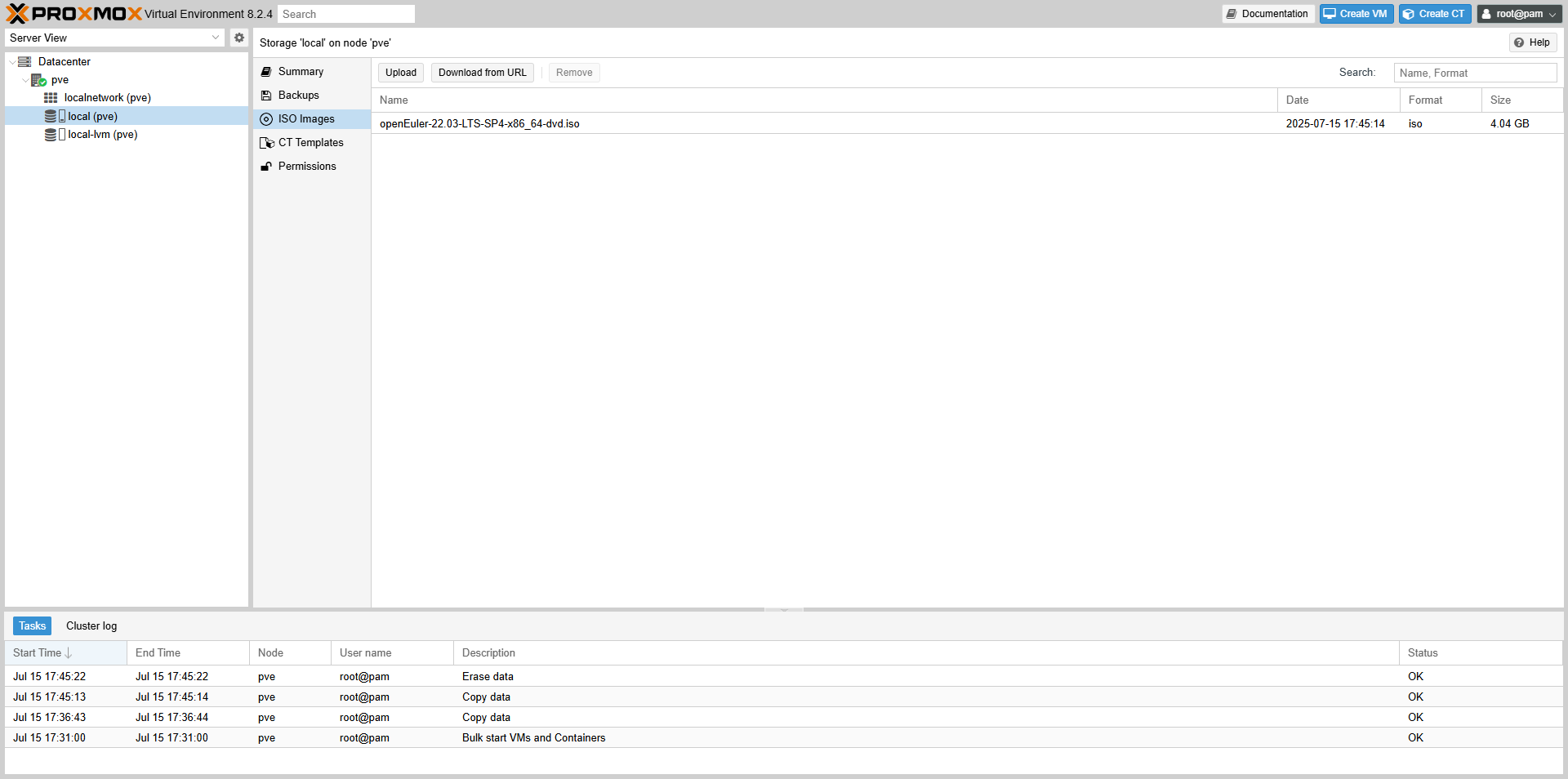Click the local-lvm storage disk icon
The width and height of the screenshot is (1568, 779).
click(51, 135)
